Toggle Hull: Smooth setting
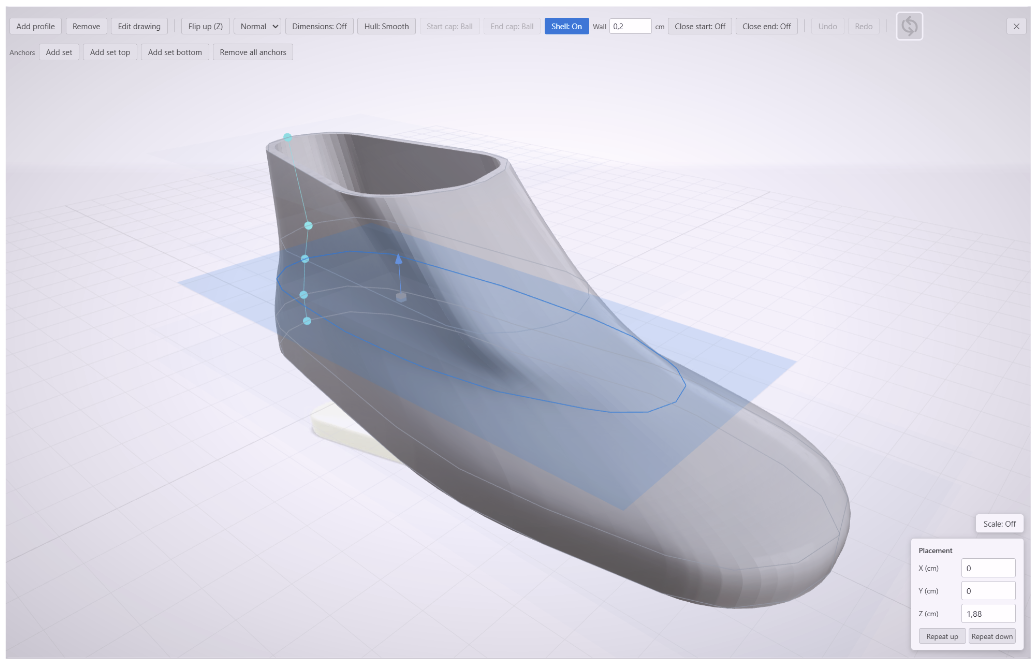Image resolution: width=1035 pixels, height=662 pixels. [x=386, y=26]
